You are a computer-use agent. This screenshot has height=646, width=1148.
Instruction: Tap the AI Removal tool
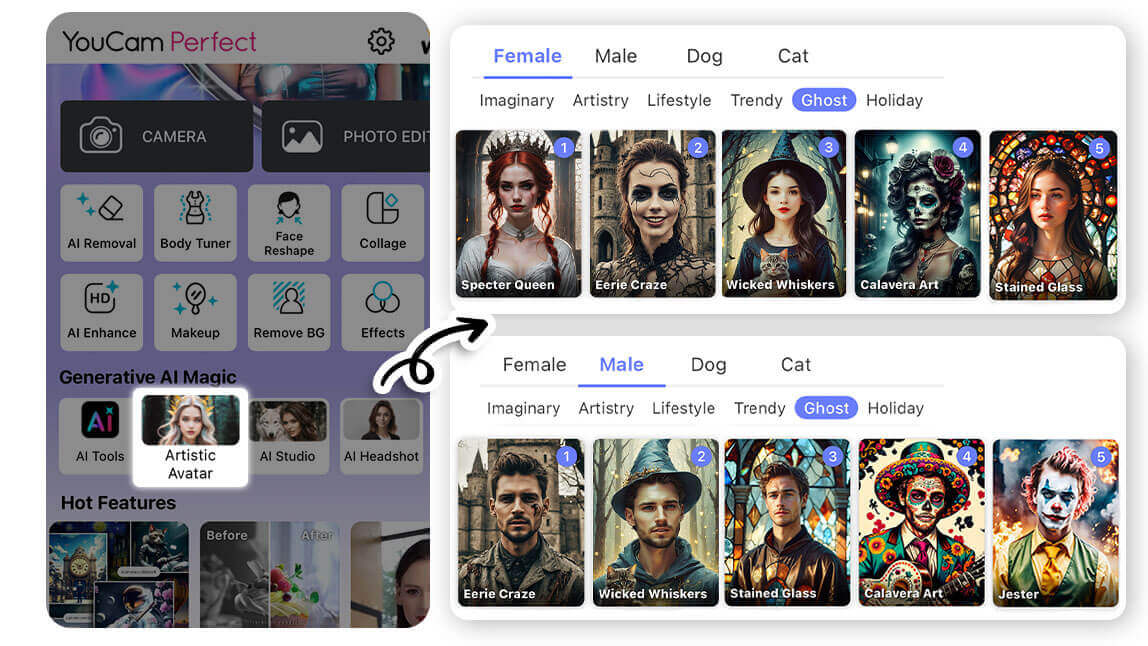[x=102, y=222]
